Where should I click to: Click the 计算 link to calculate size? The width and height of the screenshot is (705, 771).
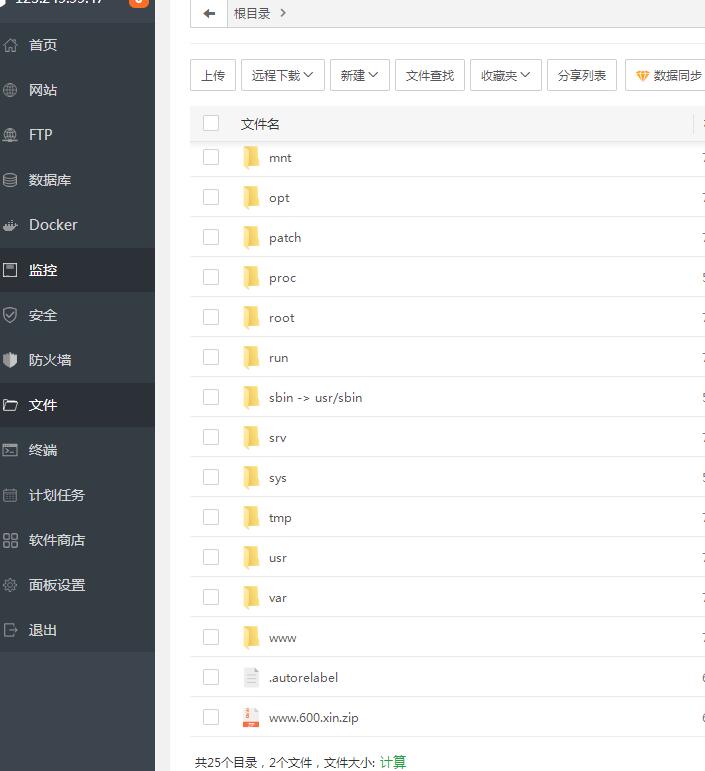point(393,762)
